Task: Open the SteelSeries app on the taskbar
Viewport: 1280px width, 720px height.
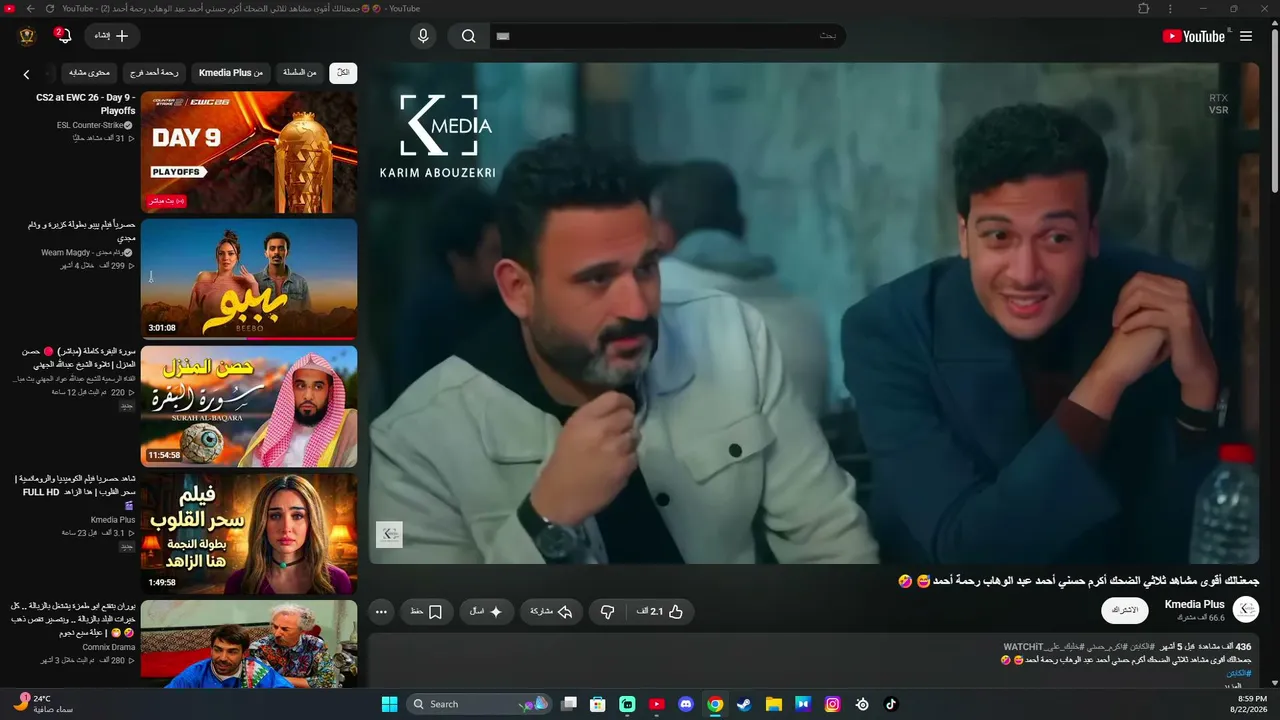Action: coord(861,704)
